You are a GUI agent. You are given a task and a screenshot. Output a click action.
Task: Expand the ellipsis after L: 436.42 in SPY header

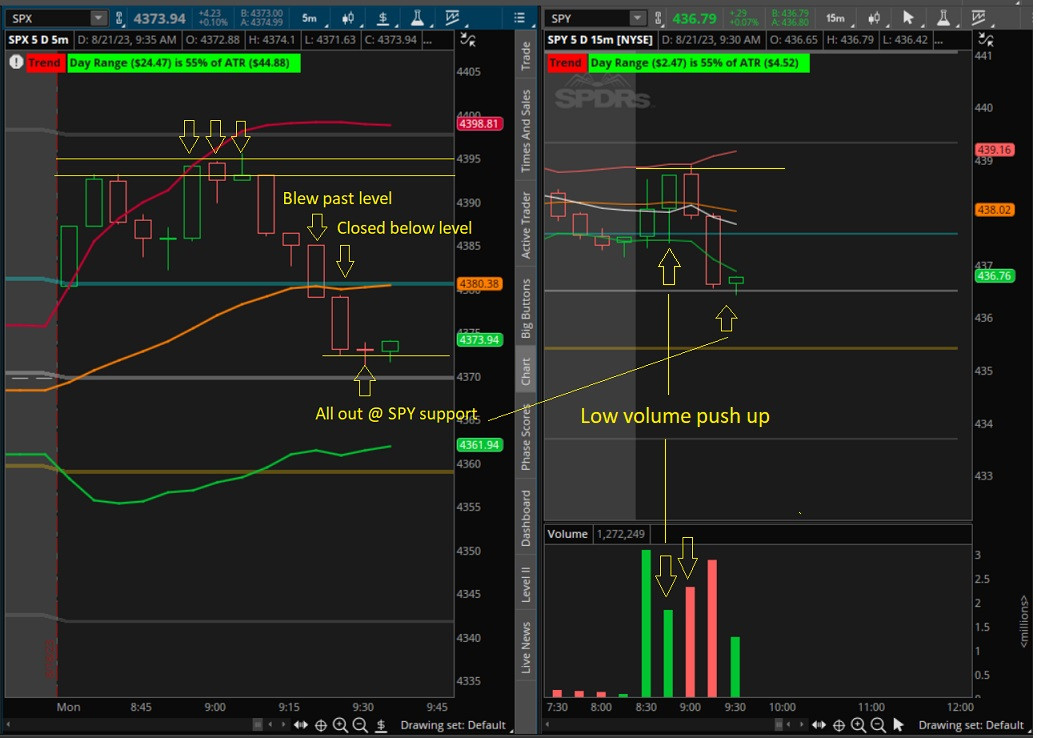pyautogui.click(x=940, y=40)
